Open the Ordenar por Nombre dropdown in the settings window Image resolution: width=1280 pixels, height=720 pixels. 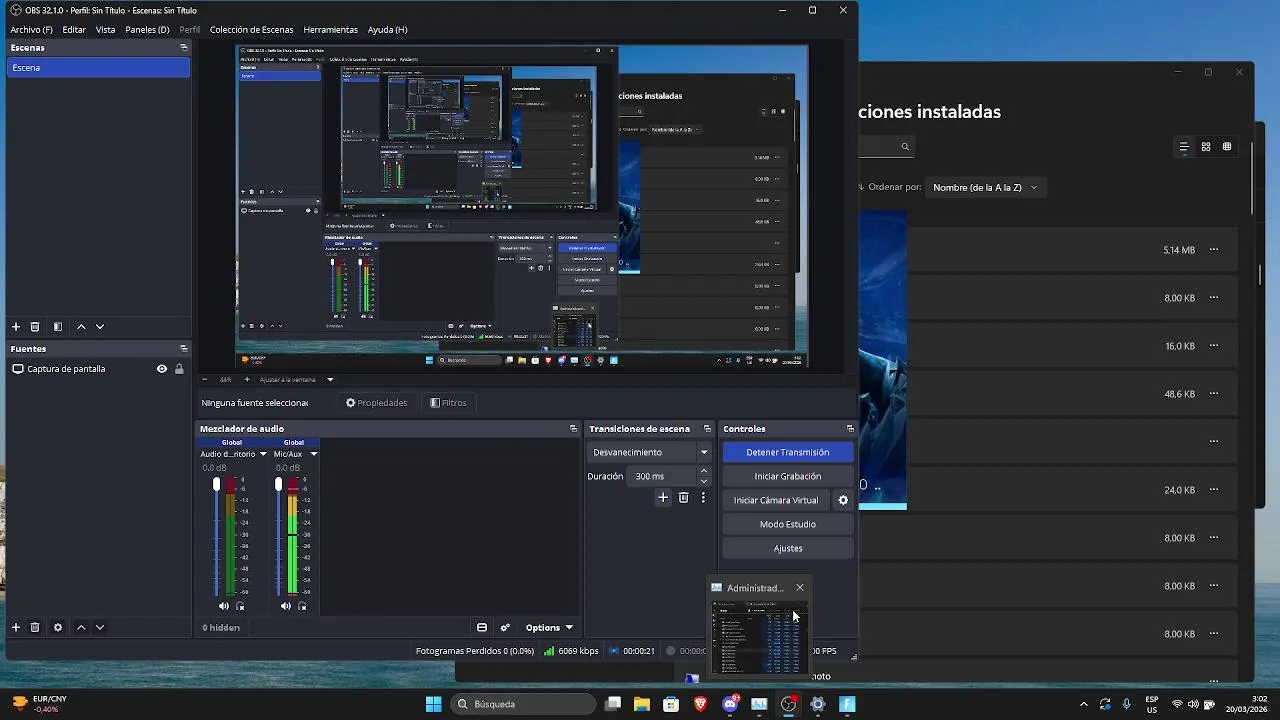985,187
